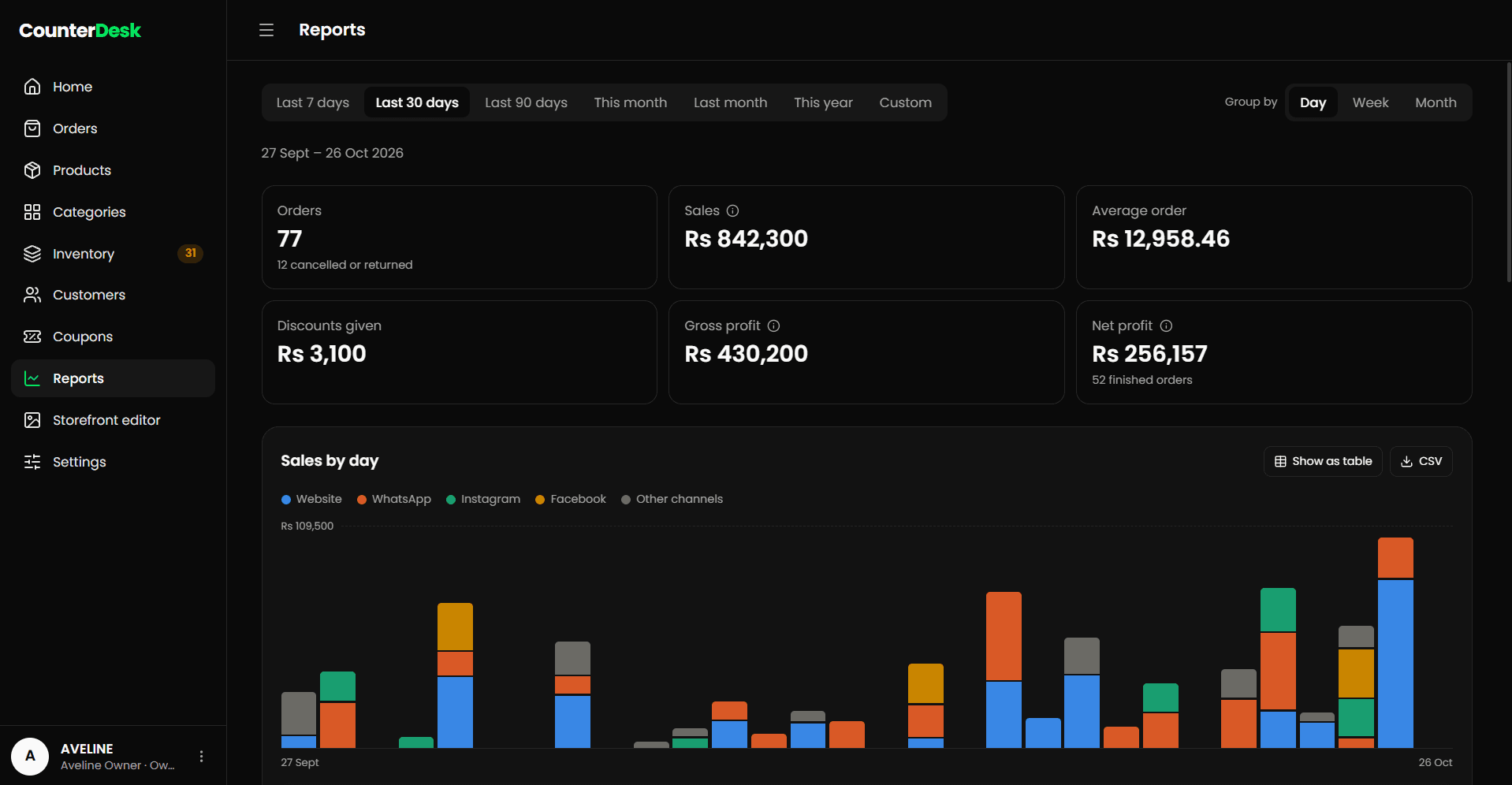Select the Last 90 days range
The width and height of the screenshot is (1512, 785).
526,102
